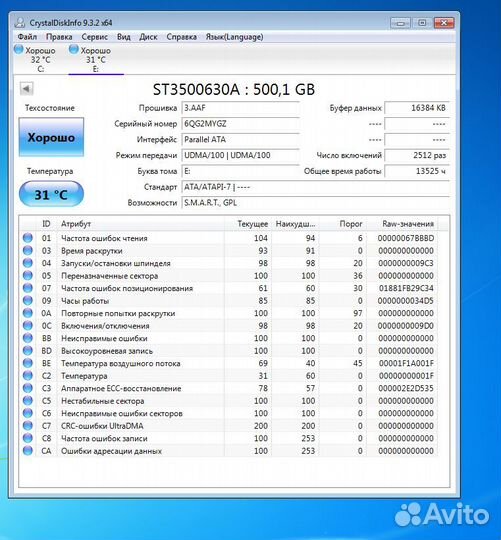Select attribute text Частота ошибок чтения

[x=104, y=238]
